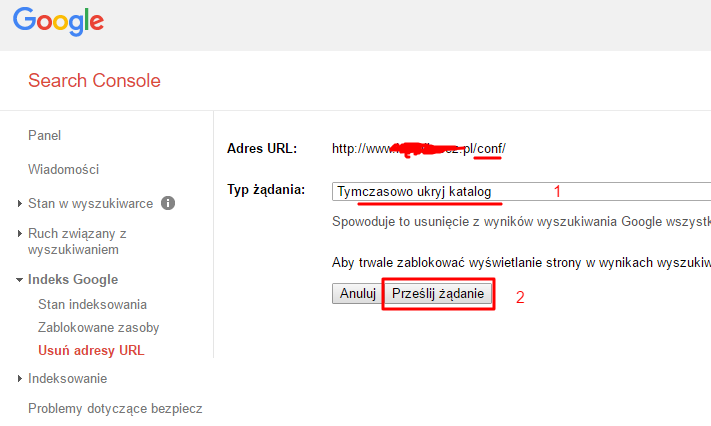Click the Adres URL: label
The image size is (711, 426).
[x=262, y=149]
